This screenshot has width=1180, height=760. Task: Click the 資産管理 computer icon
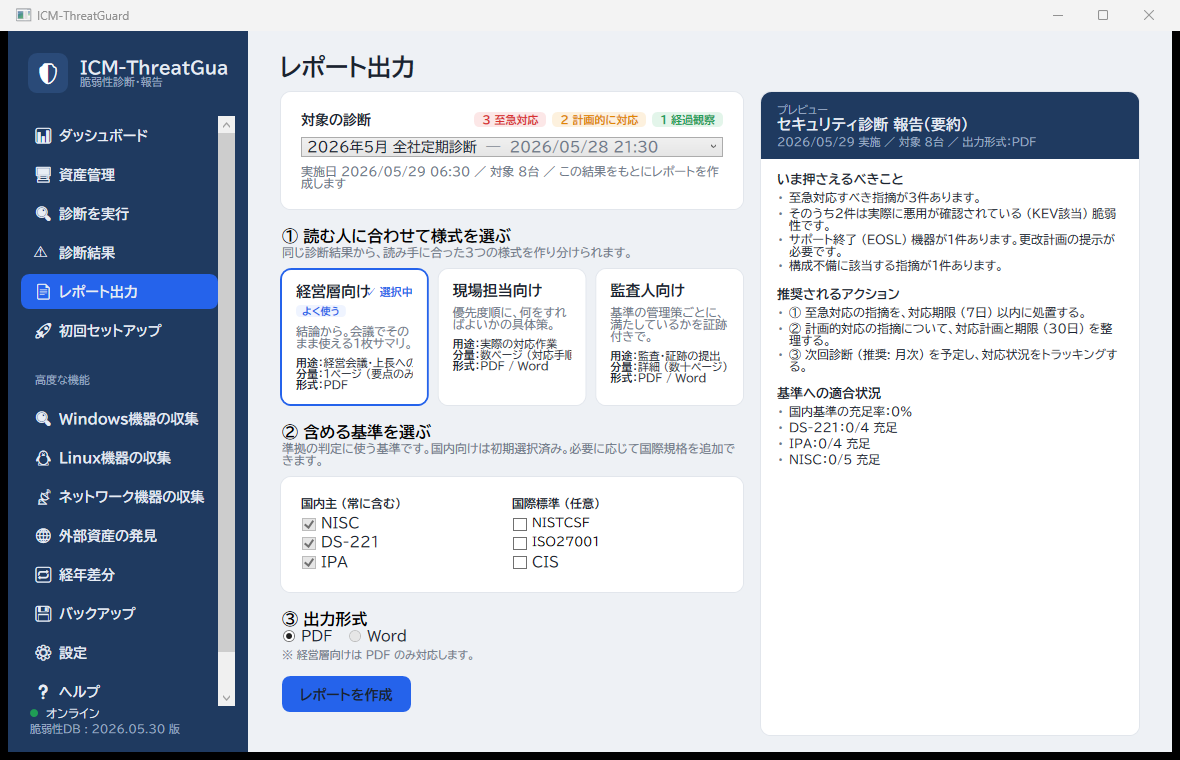(x=43, y=175)
